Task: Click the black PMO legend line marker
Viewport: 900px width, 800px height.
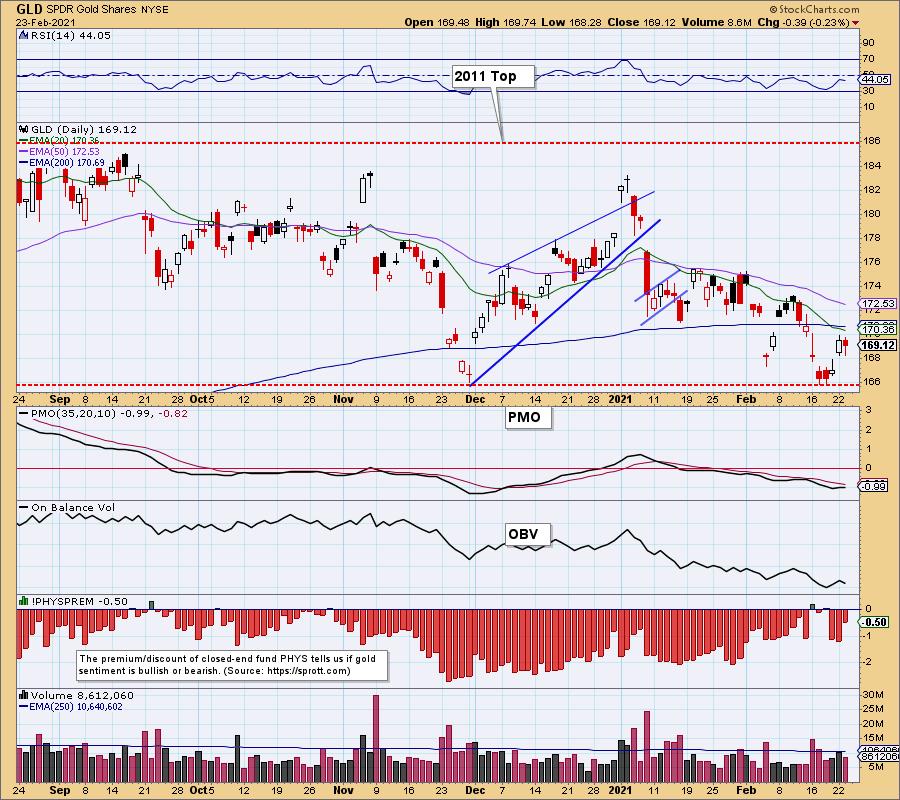Action: (24, 413)
